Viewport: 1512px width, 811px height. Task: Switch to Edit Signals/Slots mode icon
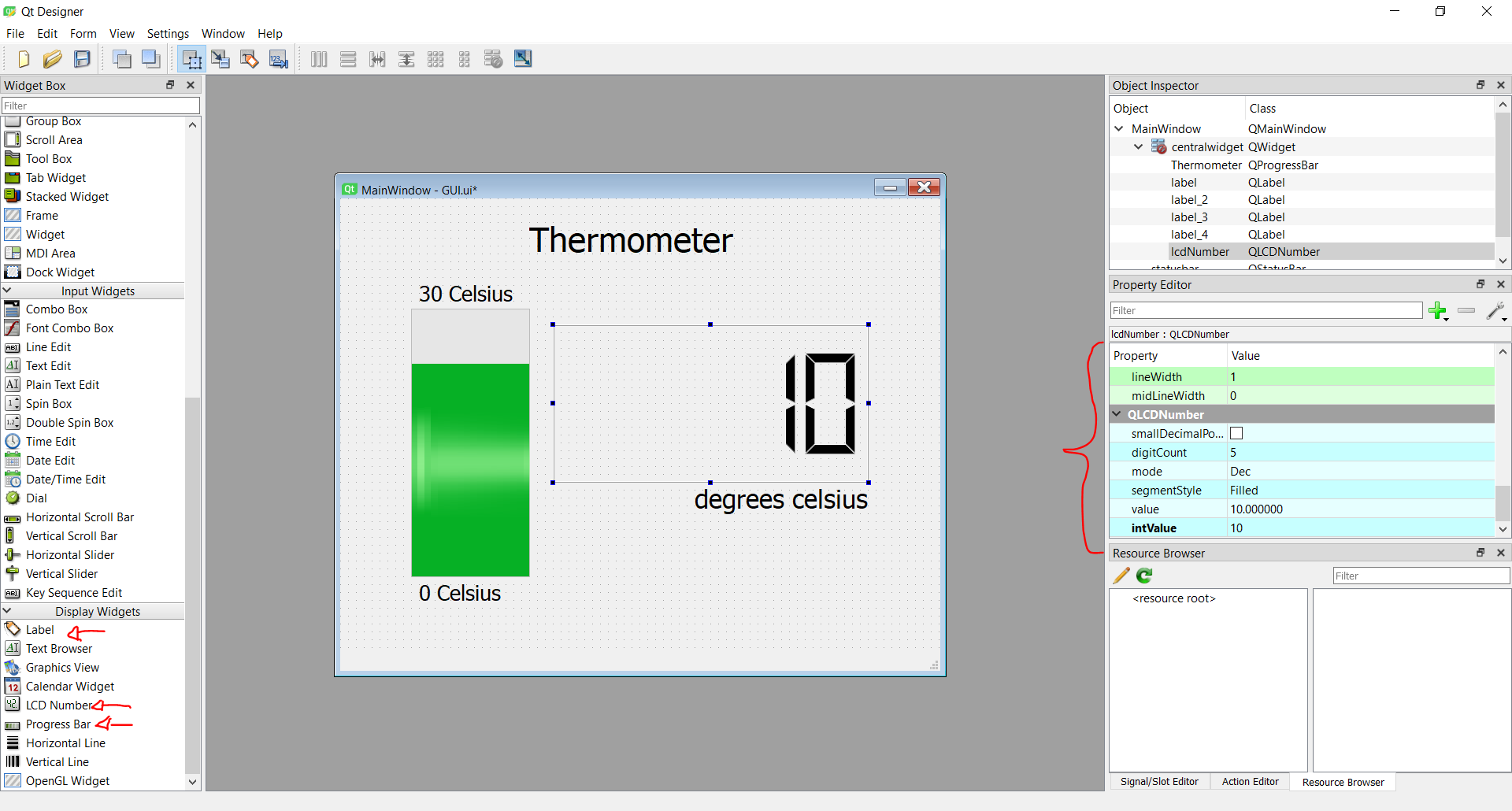click(220, 59)
